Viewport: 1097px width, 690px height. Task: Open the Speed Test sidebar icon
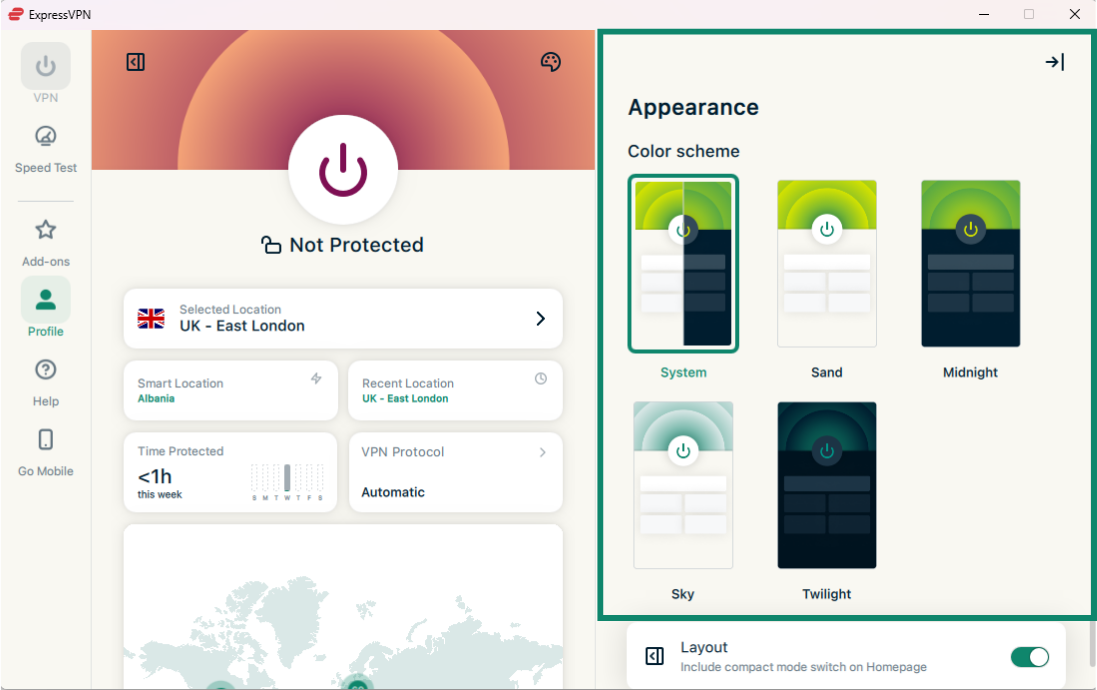click(x=45, y=137)
